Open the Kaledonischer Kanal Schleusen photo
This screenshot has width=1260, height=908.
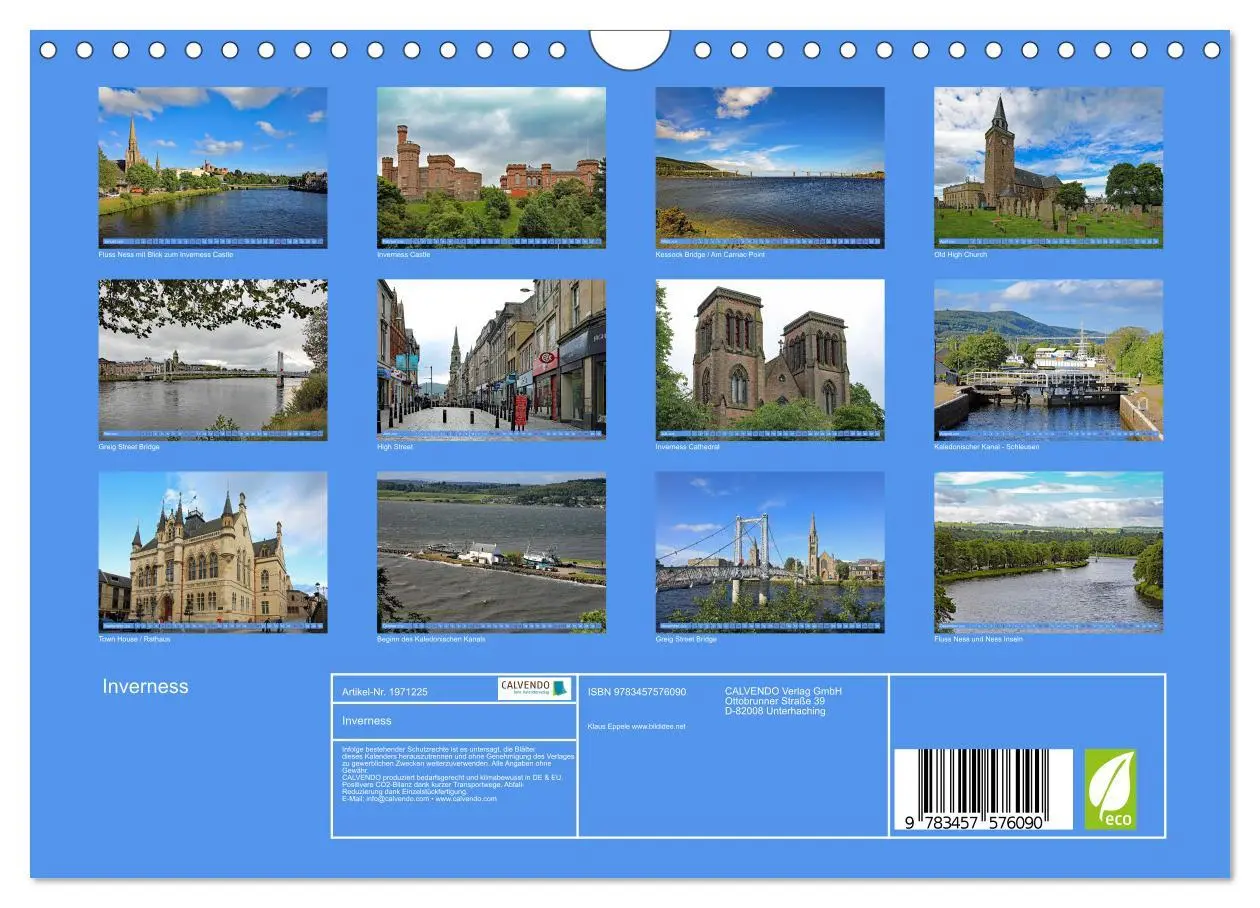tap(1048, 360)
